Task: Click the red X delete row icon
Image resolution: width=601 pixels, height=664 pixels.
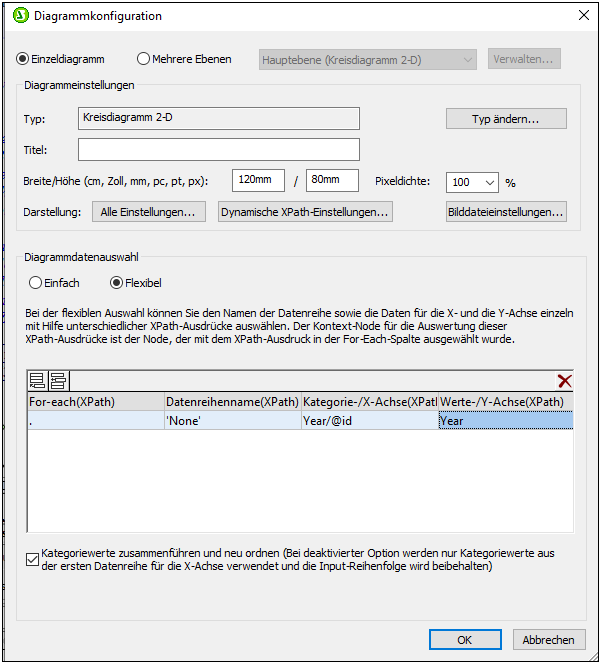Action: [564, 381]
